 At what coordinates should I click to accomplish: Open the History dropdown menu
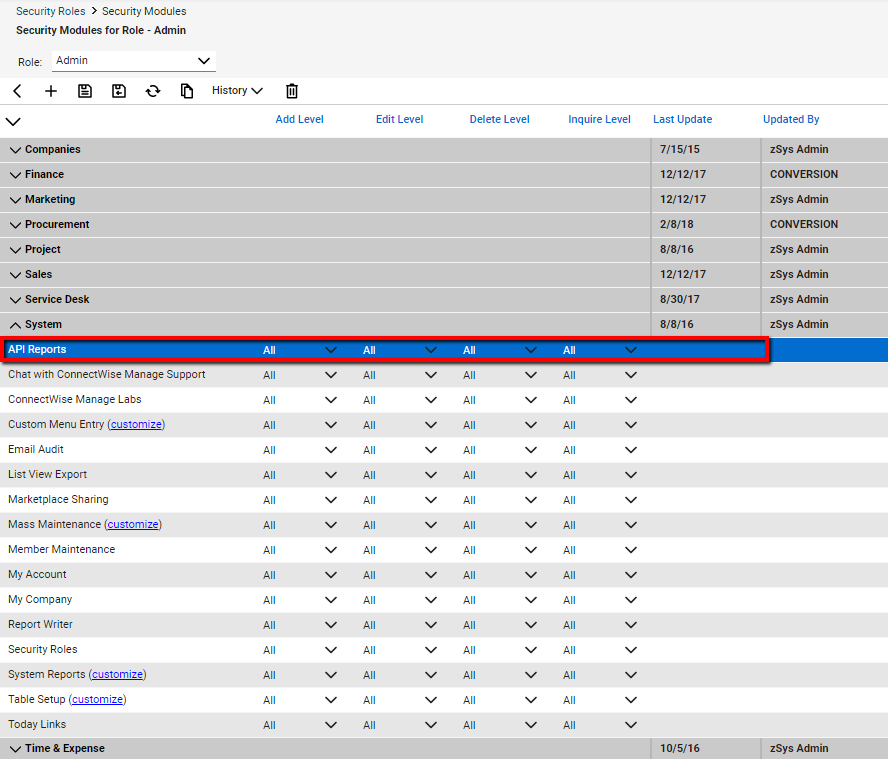237,91
